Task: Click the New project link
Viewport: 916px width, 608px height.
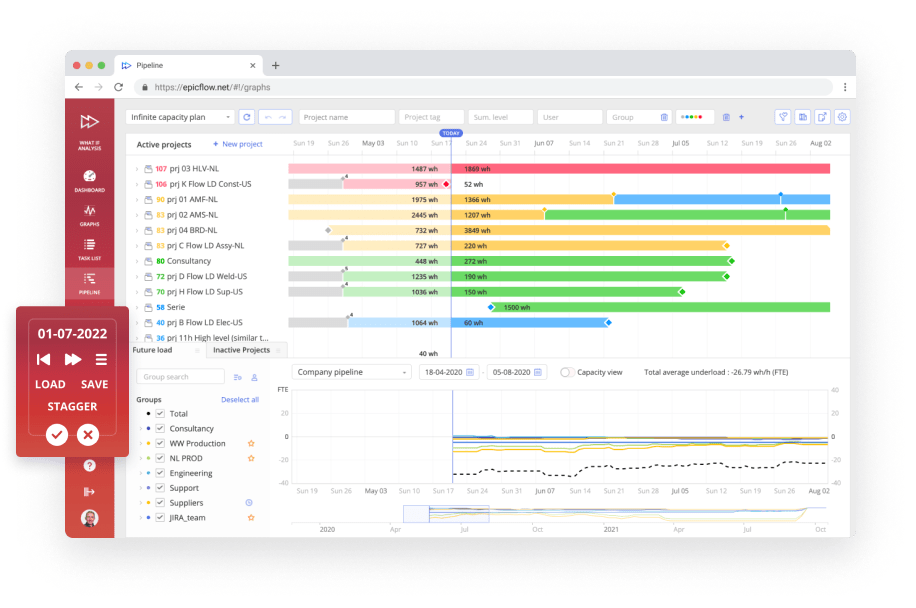Action: point(237,144)
